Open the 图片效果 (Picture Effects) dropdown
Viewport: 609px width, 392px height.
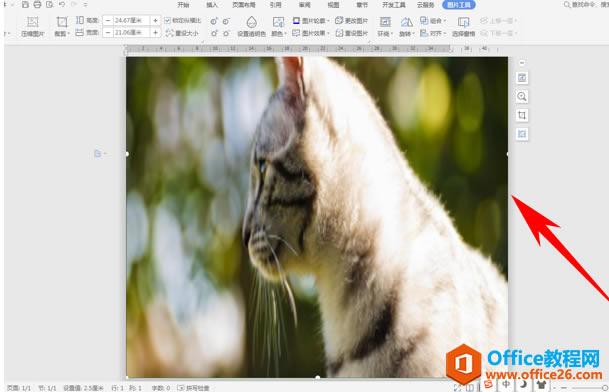pos(311,33)
